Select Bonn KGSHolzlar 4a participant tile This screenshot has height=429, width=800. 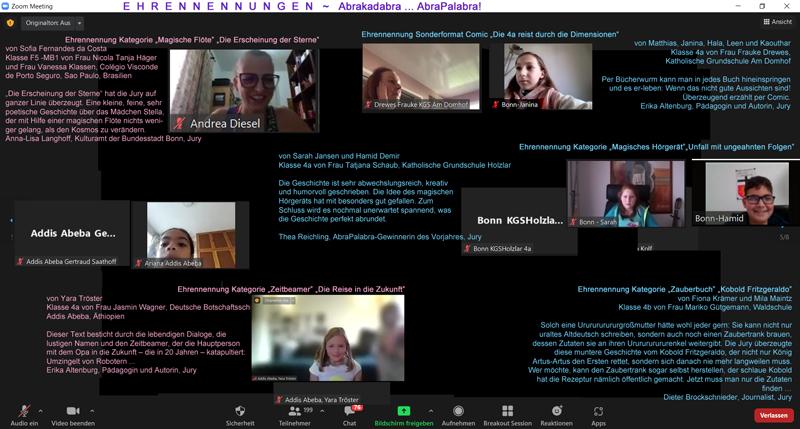519,221
